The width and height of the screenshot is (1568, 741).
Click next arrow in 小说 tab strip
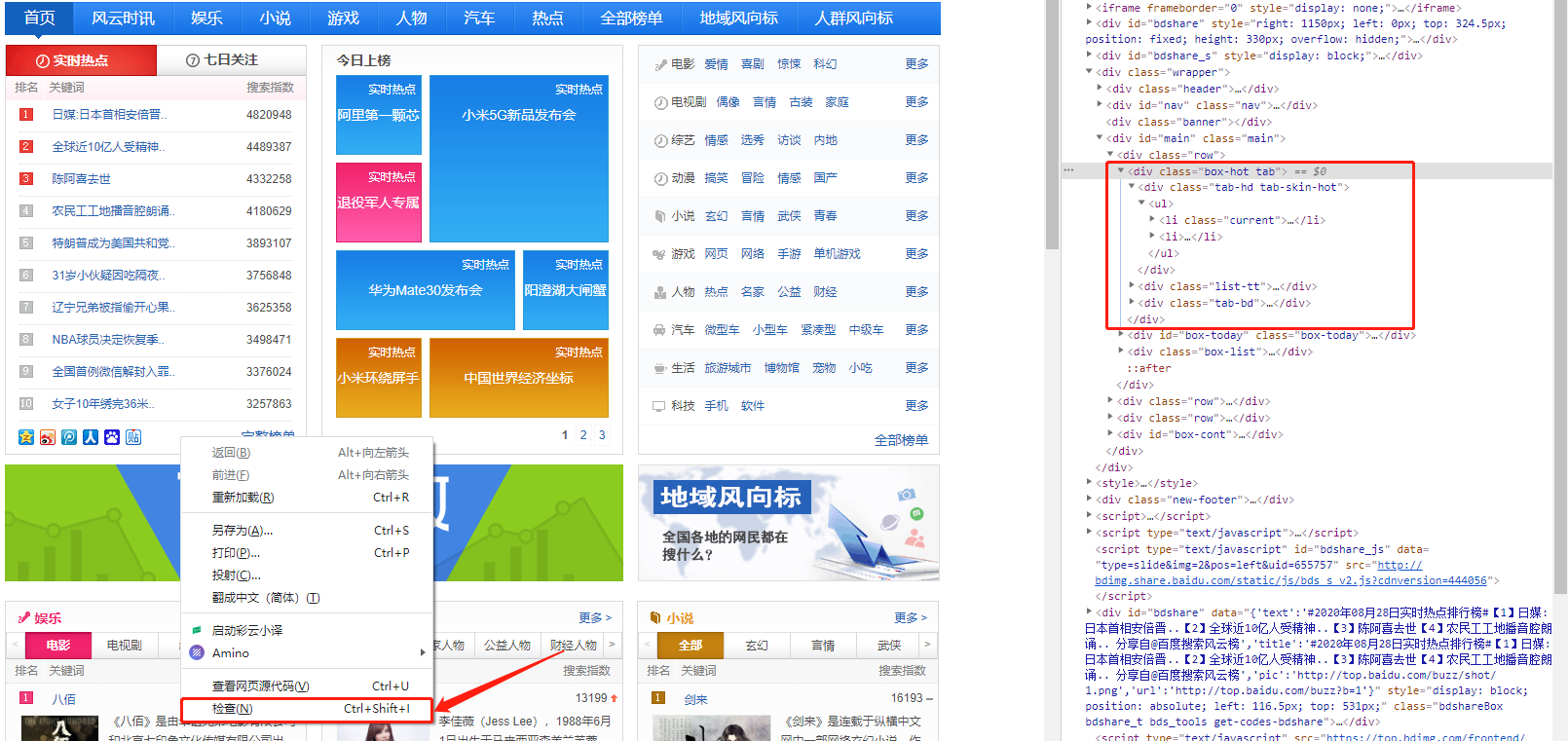(x=927, y=645)
